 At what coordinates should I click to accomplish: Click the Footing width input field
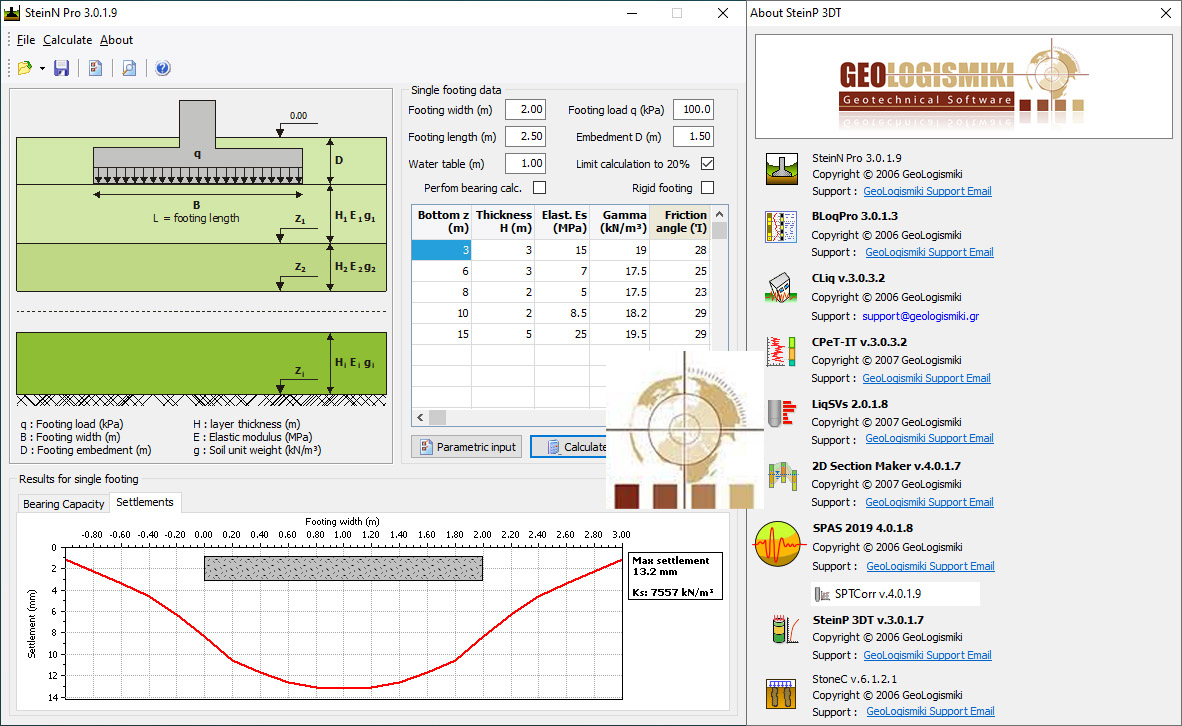point(525,110)
